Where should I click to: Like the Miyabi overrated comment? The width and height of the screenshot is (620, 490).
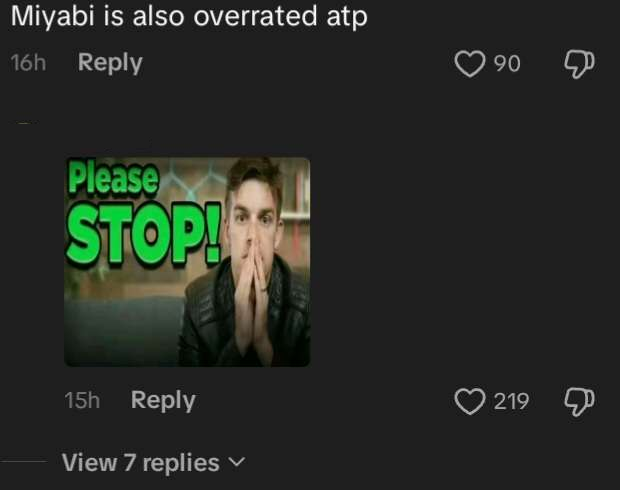pyautogui.click(x=470, y=63)
